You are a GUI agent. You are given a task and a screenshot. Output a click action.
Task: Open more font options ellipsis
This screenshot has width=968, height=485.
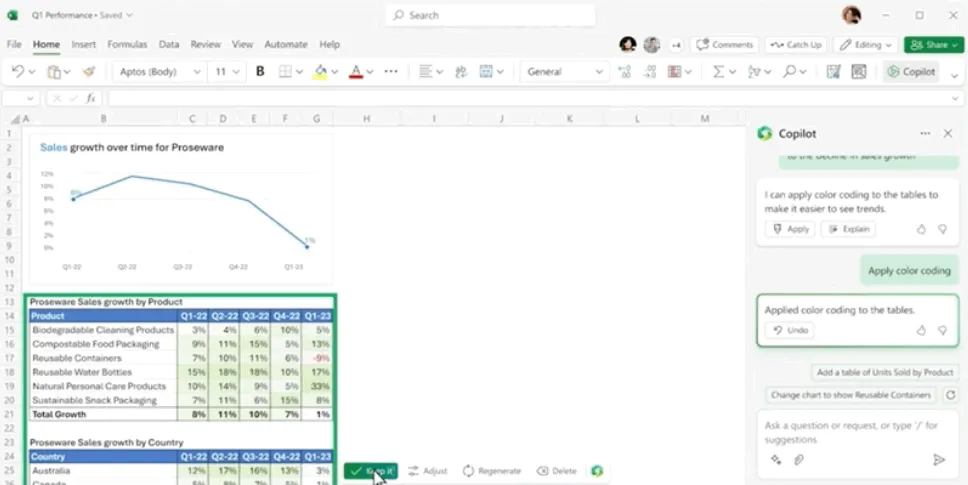click(391, 72)
